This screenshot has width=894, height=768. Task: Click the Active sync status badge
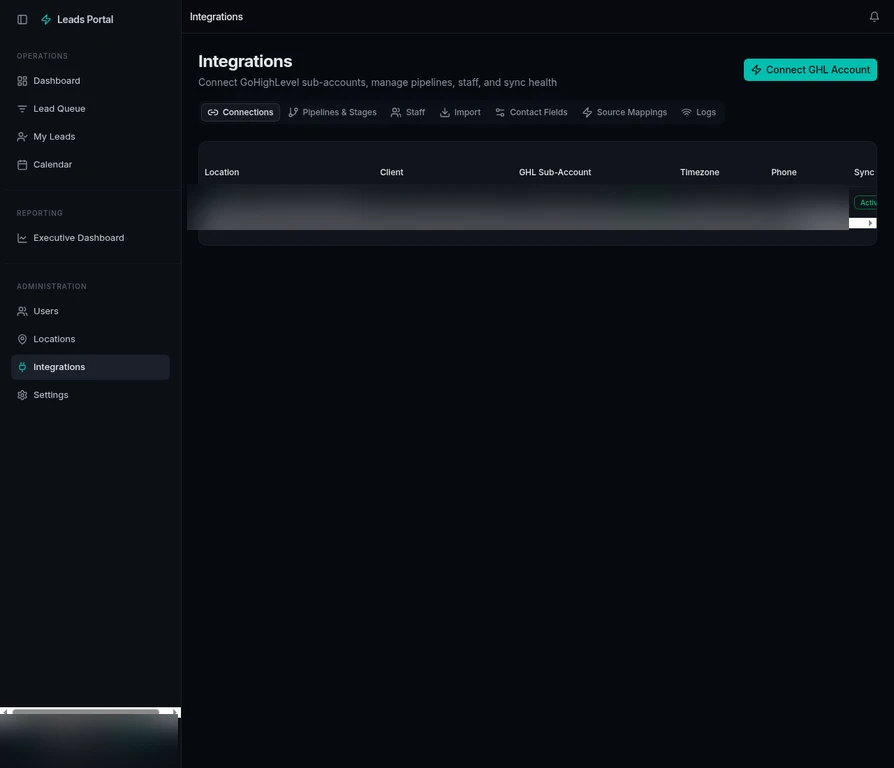(x=868, y=202)
